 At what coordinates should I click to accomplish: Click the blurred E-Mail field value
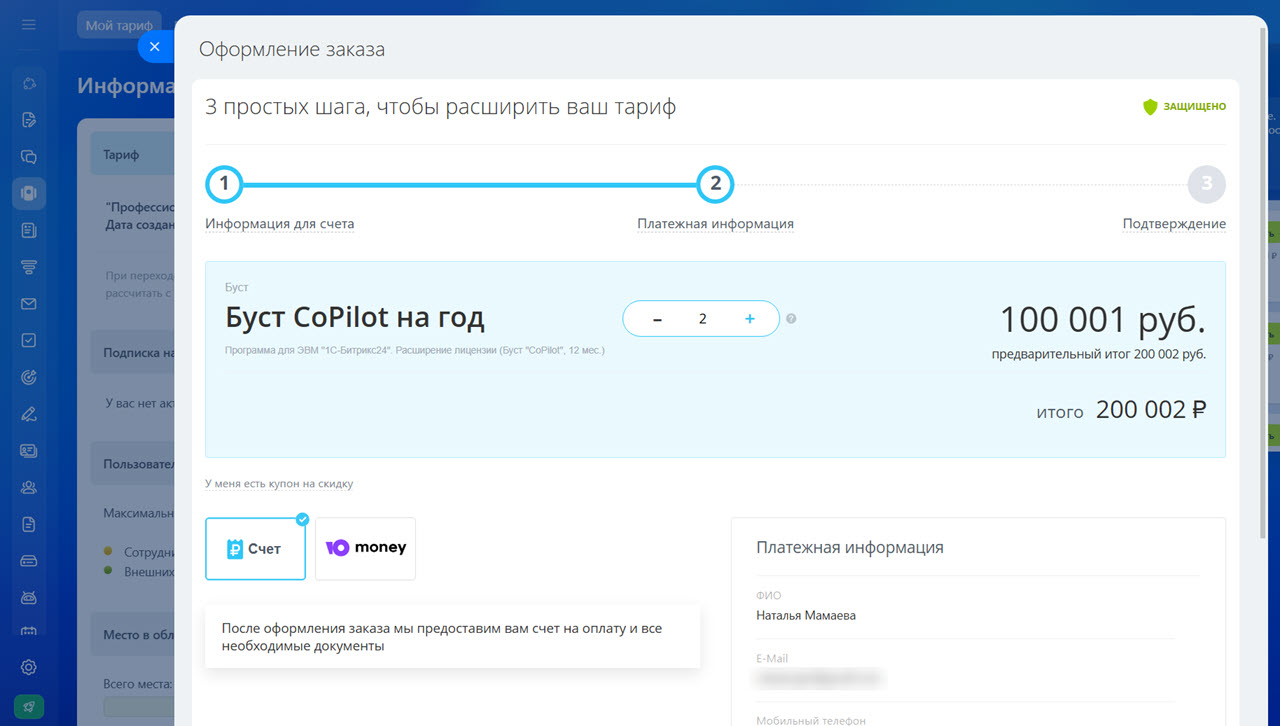pyautogui.click(x=820, y=678)
